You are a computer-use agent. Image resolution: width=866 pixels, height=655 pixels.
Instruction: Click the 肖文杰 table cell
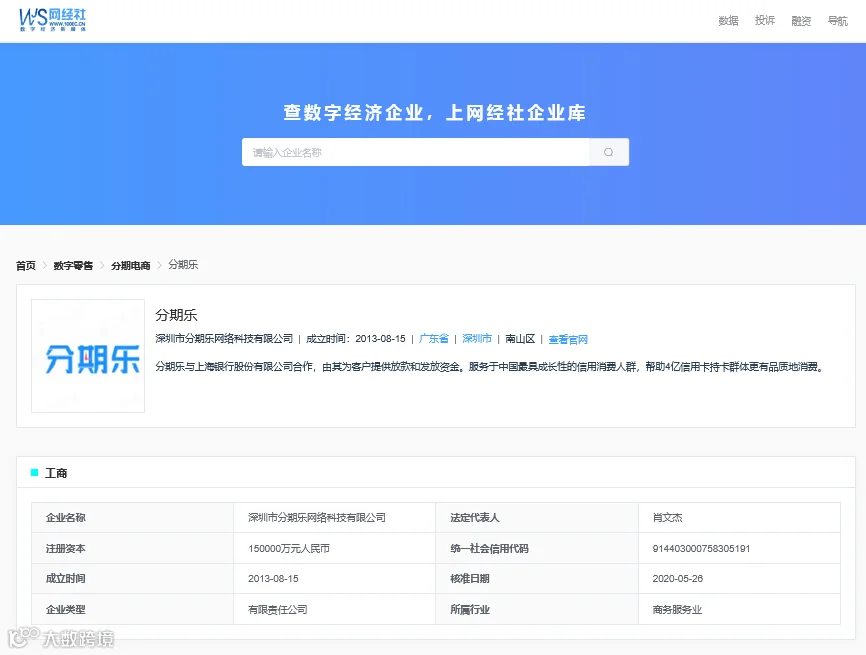(x=667, y=517)
